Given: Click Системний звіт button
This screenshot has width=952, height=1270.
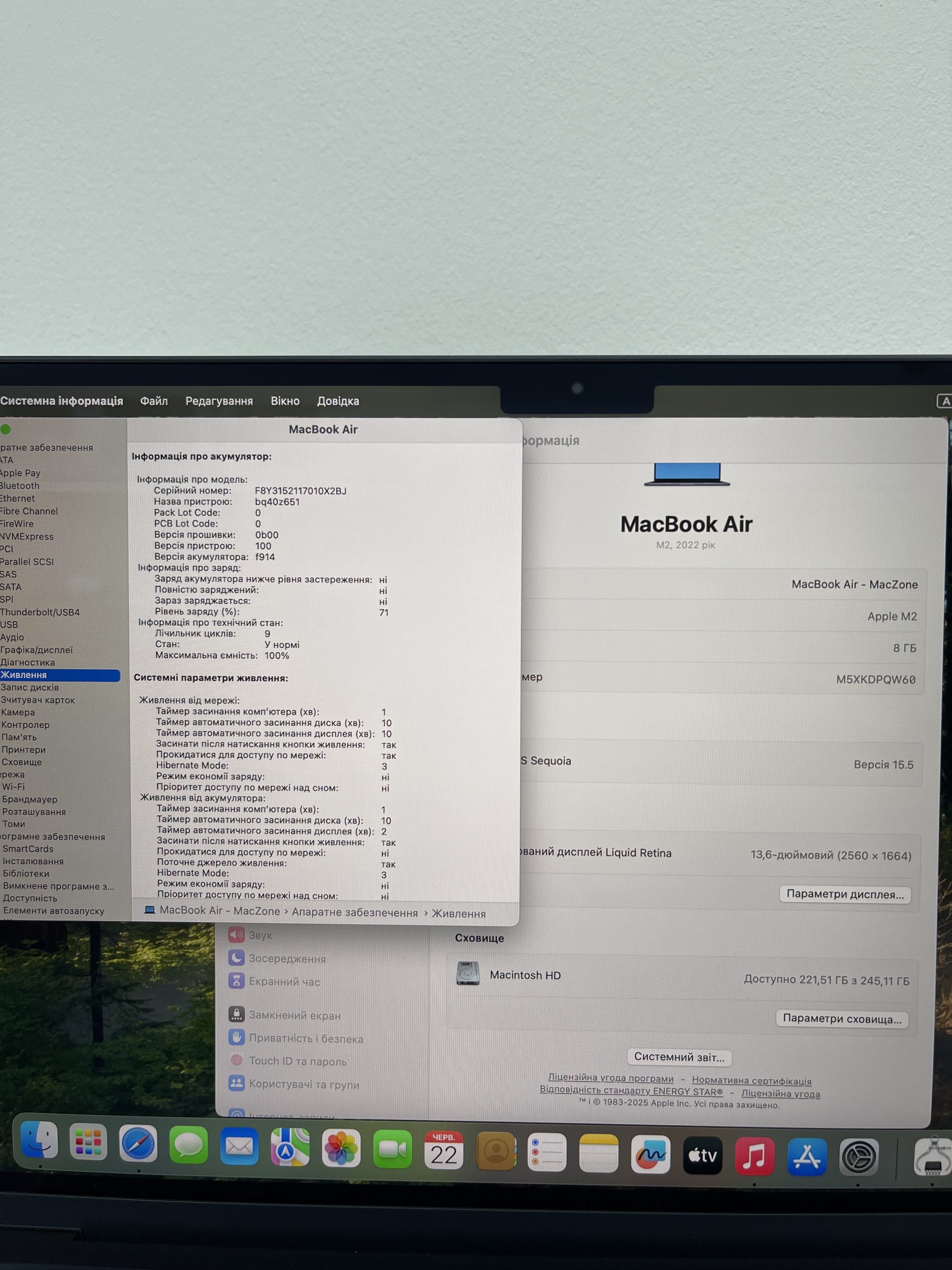Looking at the screenshot, I should pyautogui.click(x=679, y=1057).
